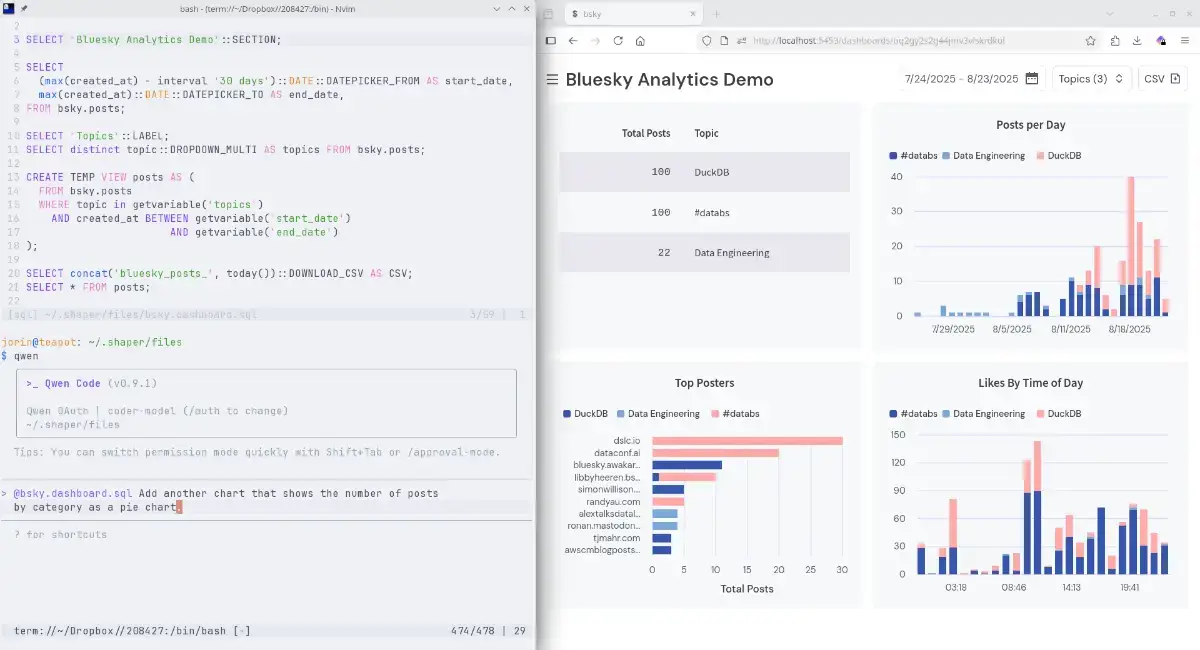Viewport: 1200px width, 650px height.
Task: Open the browser extensions puzzle icon
Action: pyautogui.click(x=1115, y=41)
